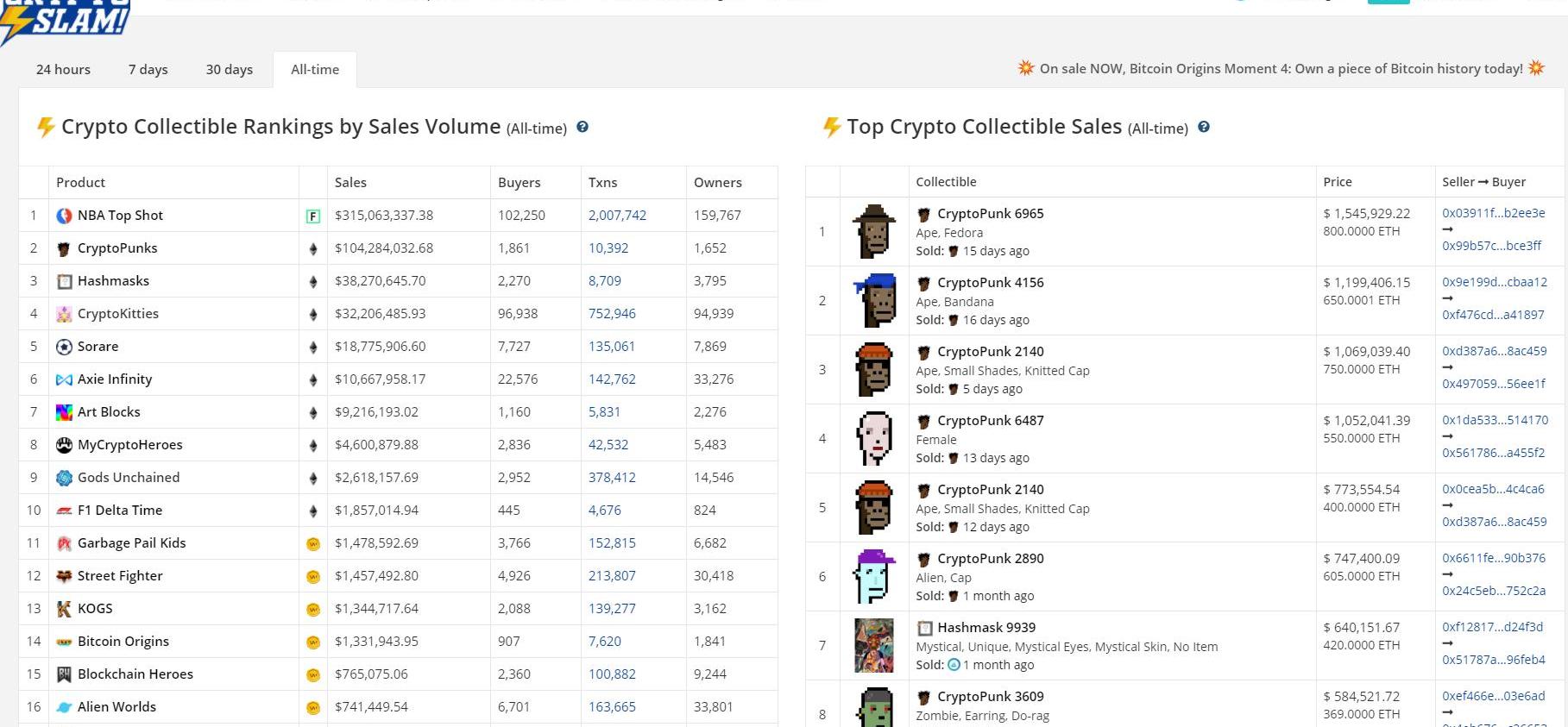Viewport: 1568px width, 727px height.
Task: Click Price column header in top sales
Action: (1338, 182)
